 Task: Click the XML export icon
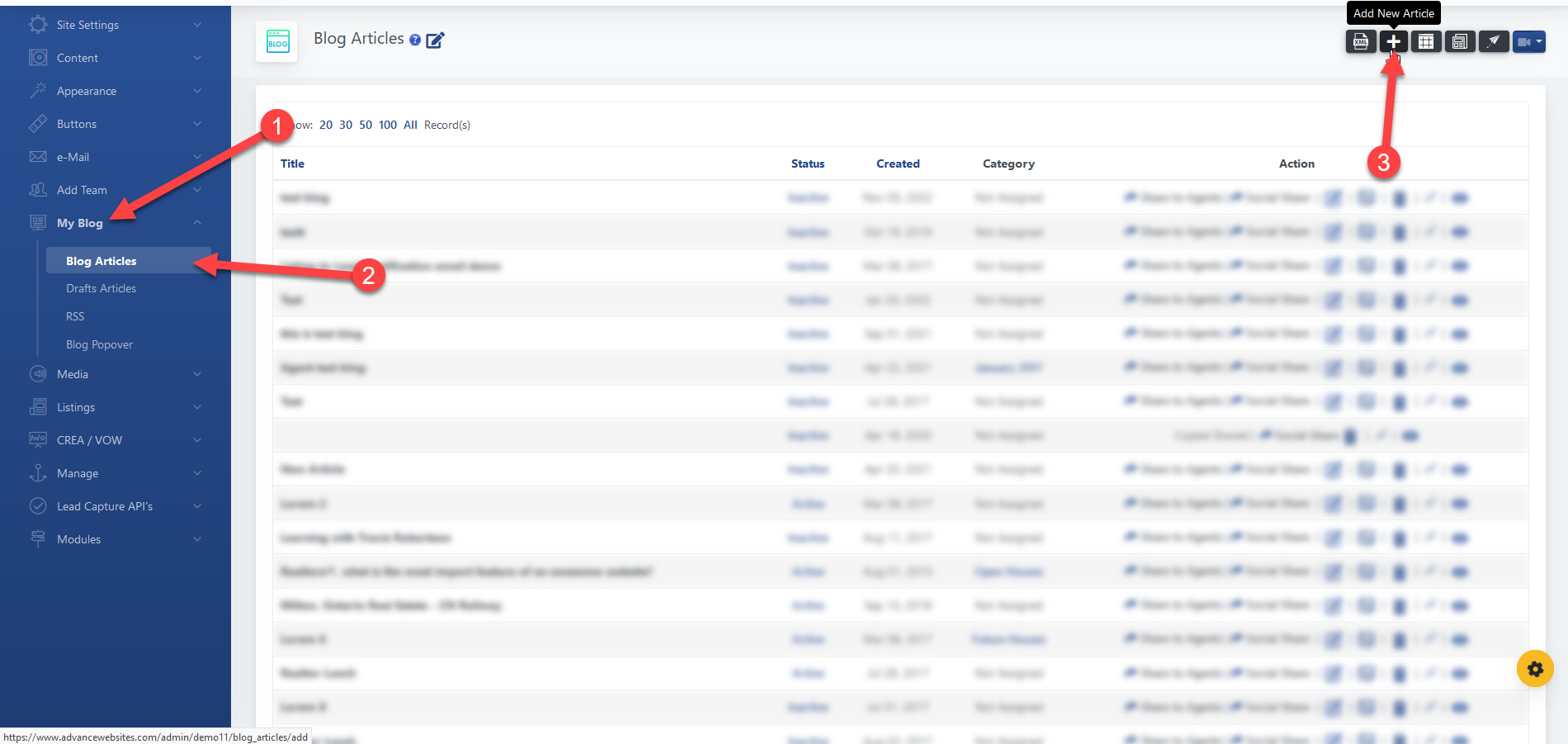tap(1360, 41)
